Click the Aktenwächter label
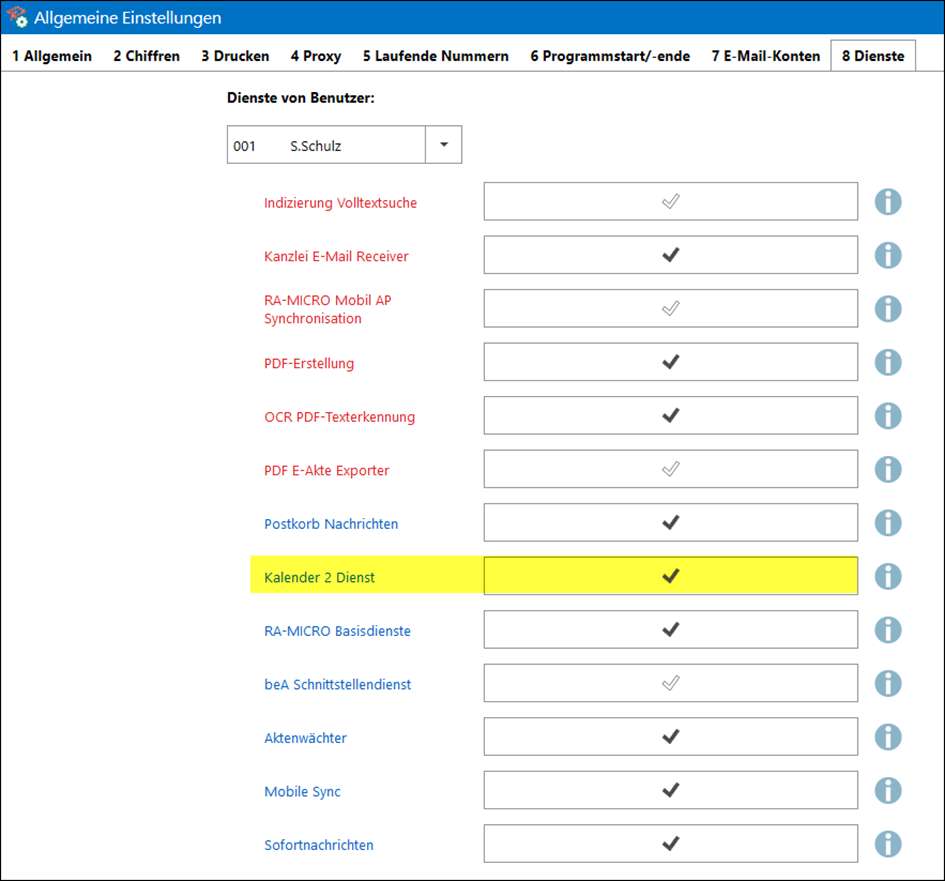The width and height of the screenshot is (945, 881). pyautogui.click(x=305, y=738)
